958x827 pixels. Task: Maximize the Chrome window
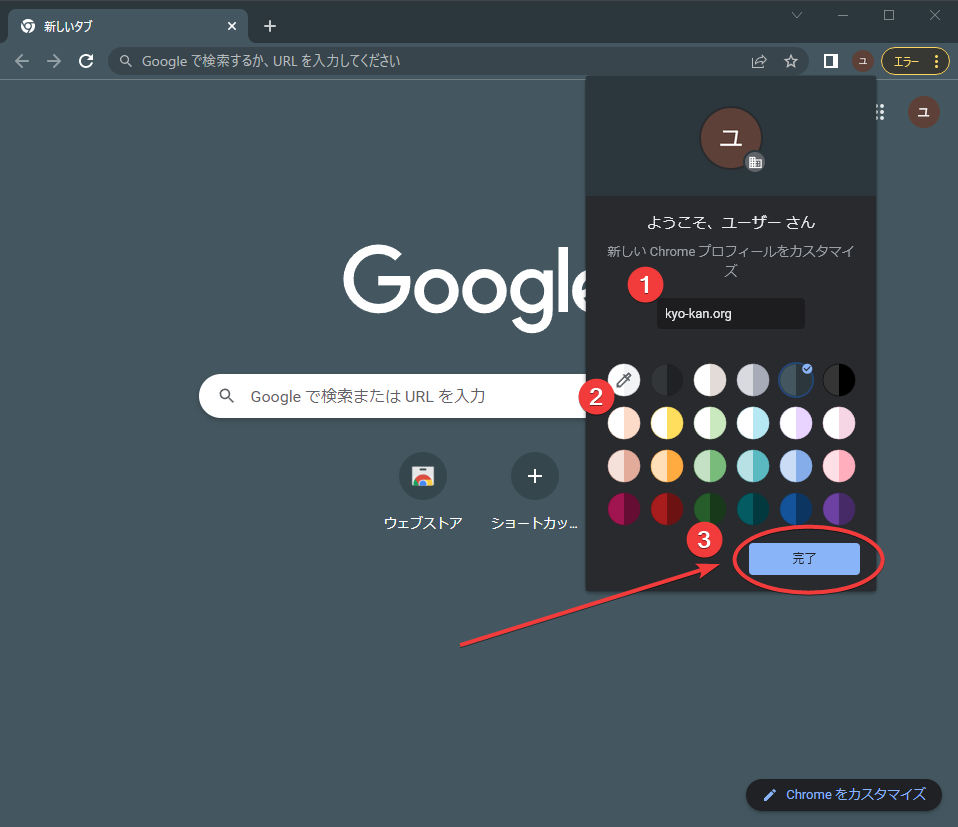[x=889, y=15]
